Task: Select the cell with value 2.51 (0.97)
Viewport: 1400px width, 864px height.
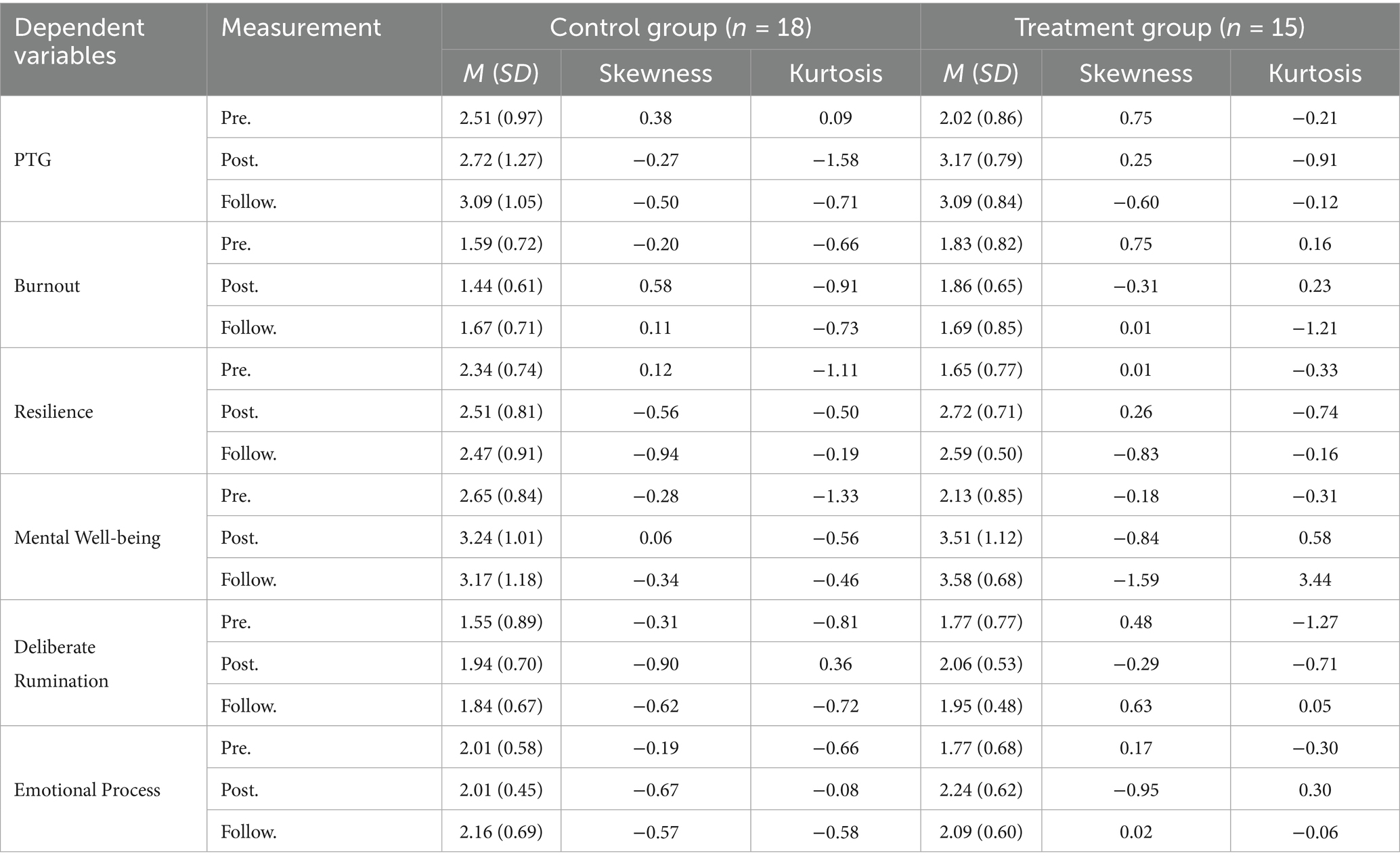Action: 501,118
